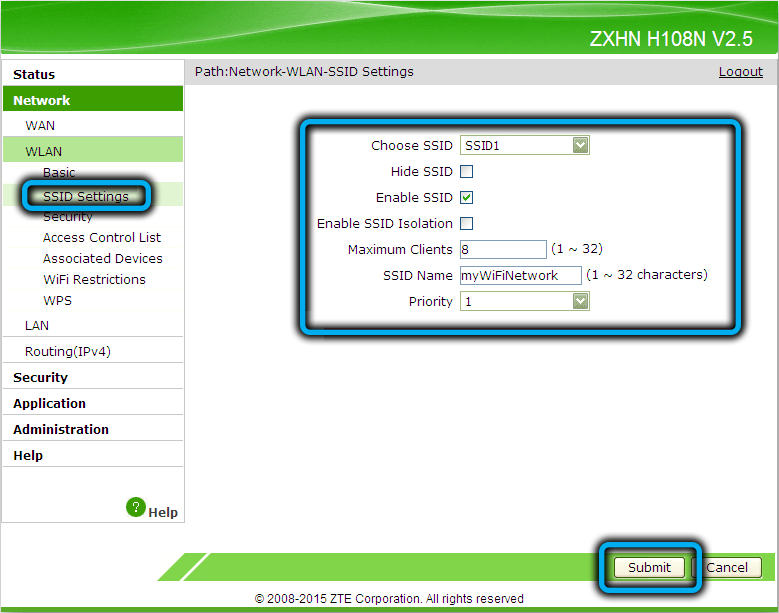Image resolution: width=779 pixels, height=613 pixels.
Task: Focus the Maximum Clients input field
Action: pyautogui.click(x=503, y=249)
